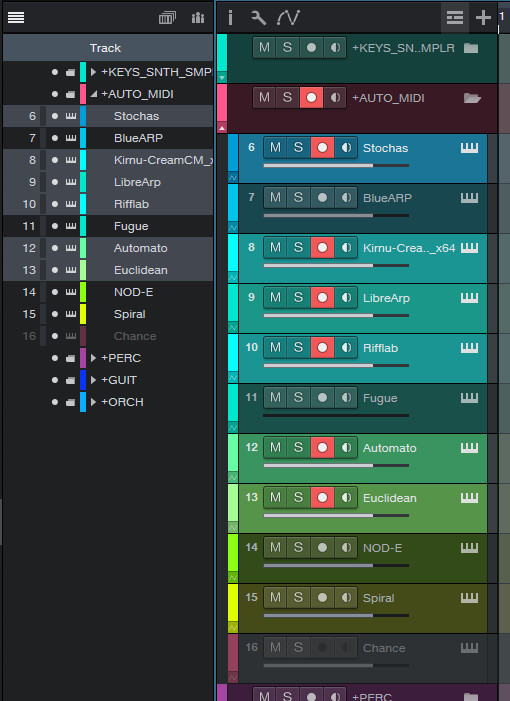Open LibreArp instrument keyboard icon
This screenshot has width=510, height=701.
coord(469,298)
